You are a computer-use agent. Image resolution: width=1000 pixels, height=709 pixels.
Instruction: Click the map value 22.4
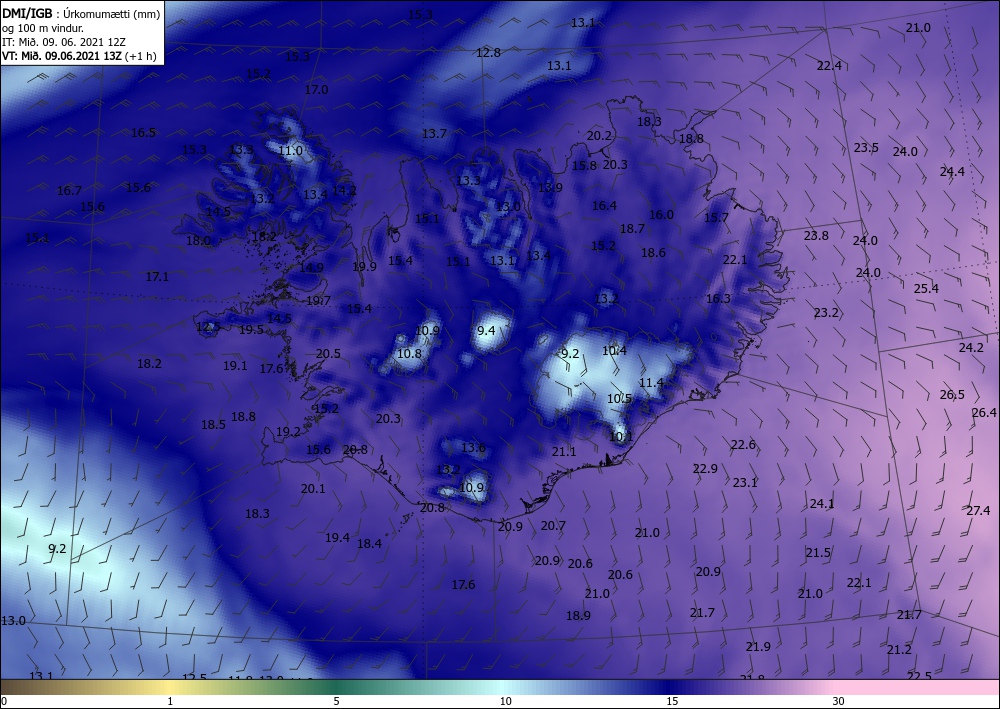click(828, 66)
